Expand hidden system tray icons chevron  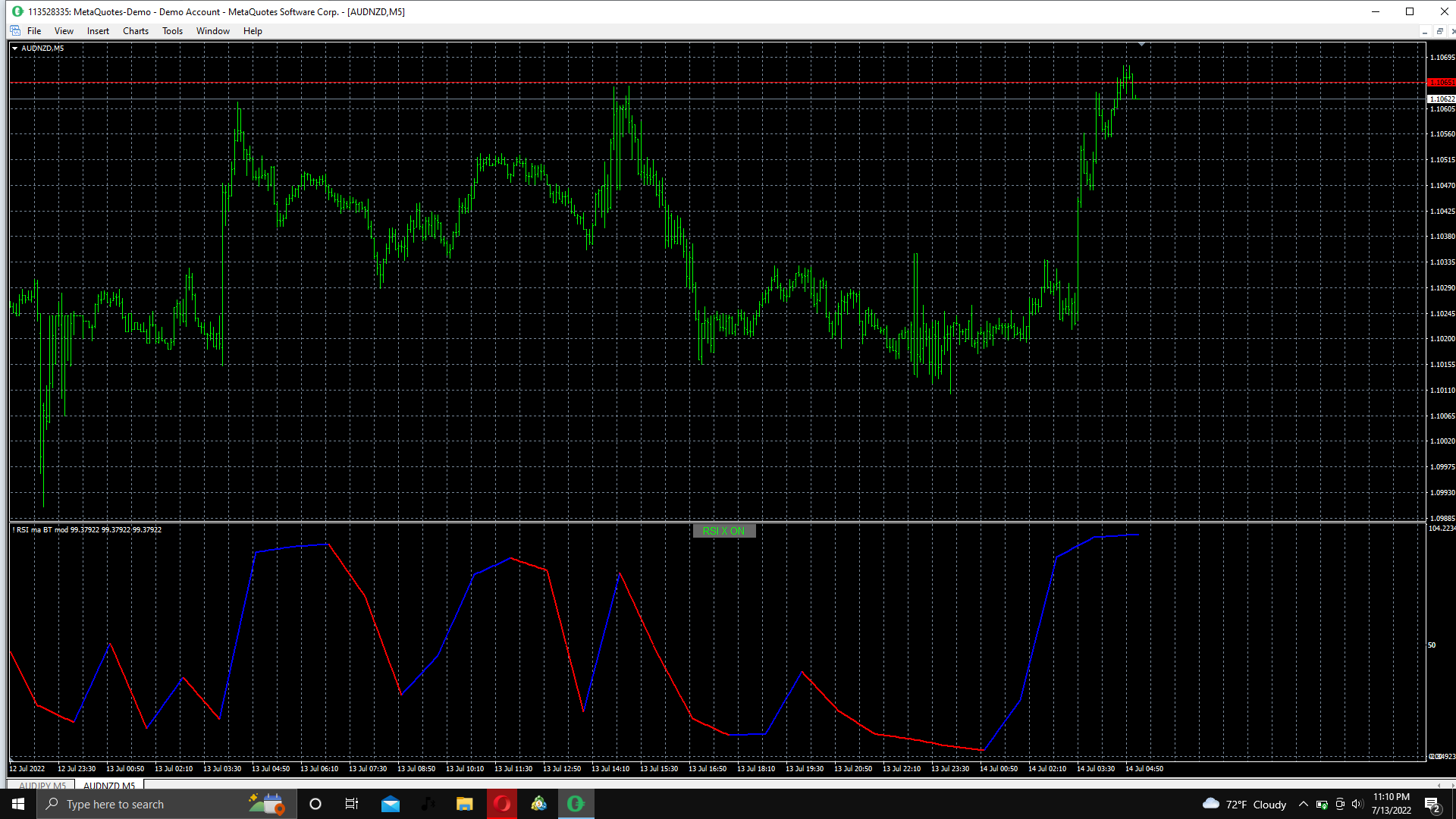coord(1303,804)
